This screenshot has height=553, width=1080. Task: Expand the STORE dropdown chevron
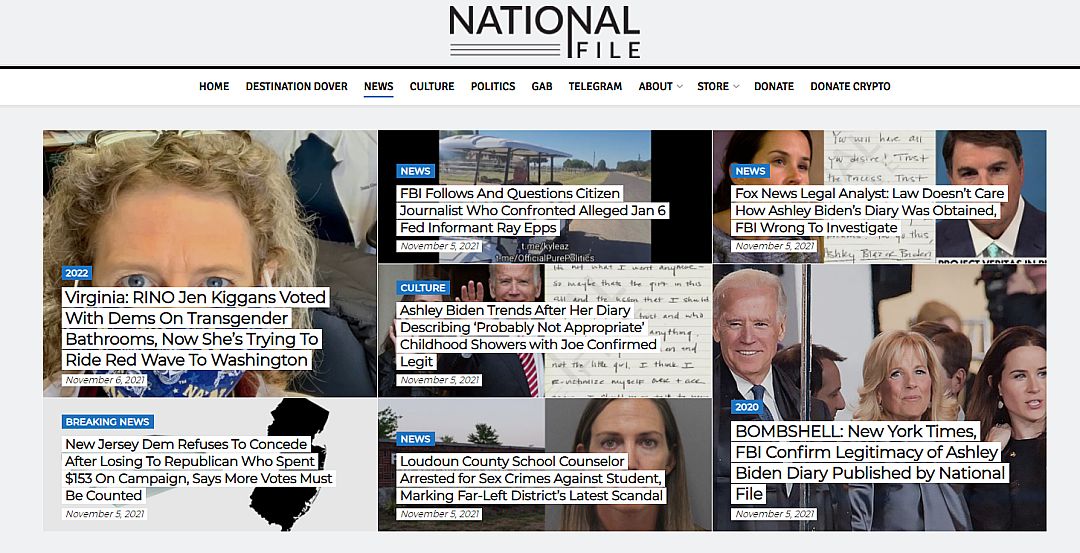pos(736,87)
